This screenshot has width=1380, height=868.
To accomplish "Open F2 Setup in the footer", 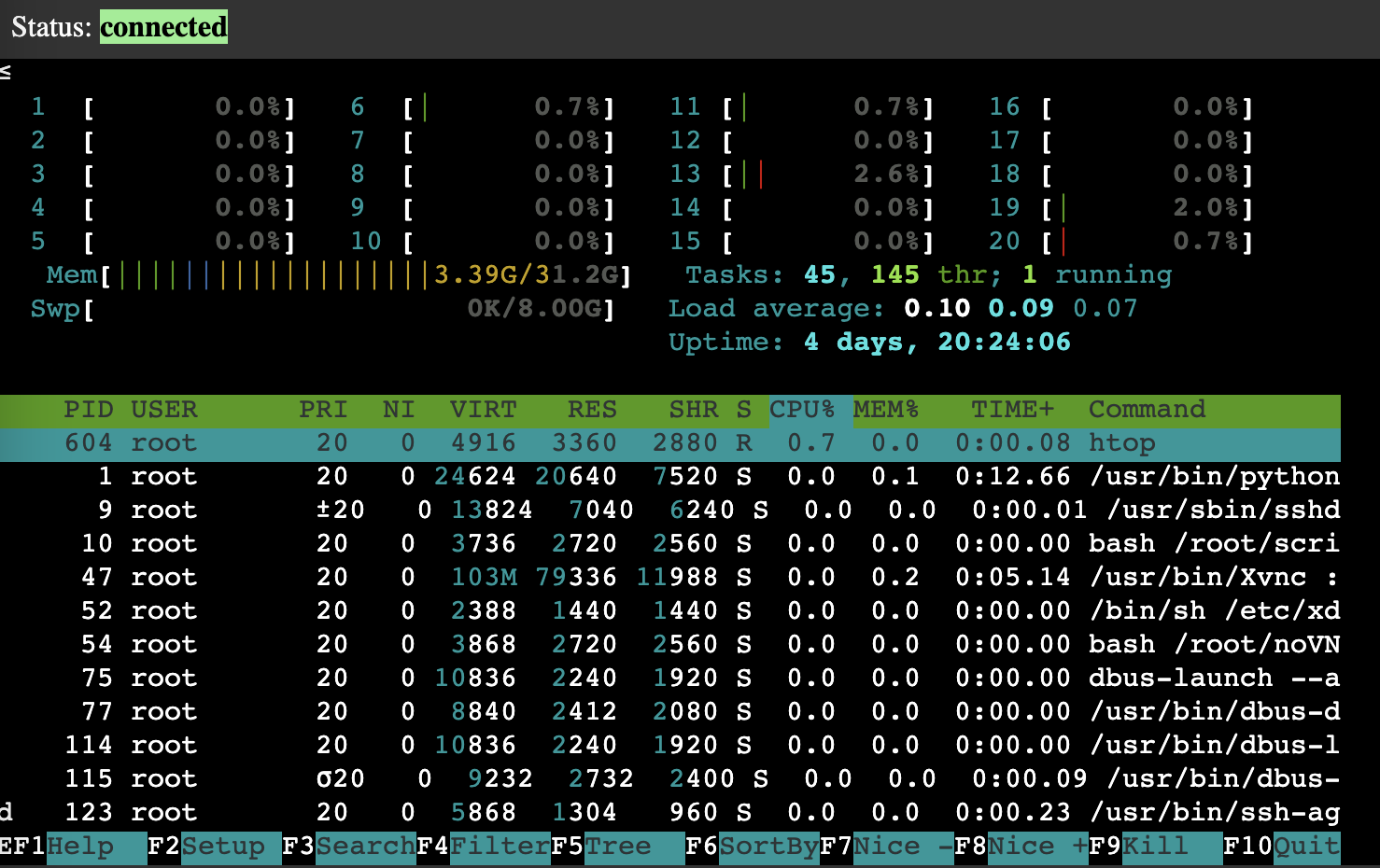I will pos(215,847).
